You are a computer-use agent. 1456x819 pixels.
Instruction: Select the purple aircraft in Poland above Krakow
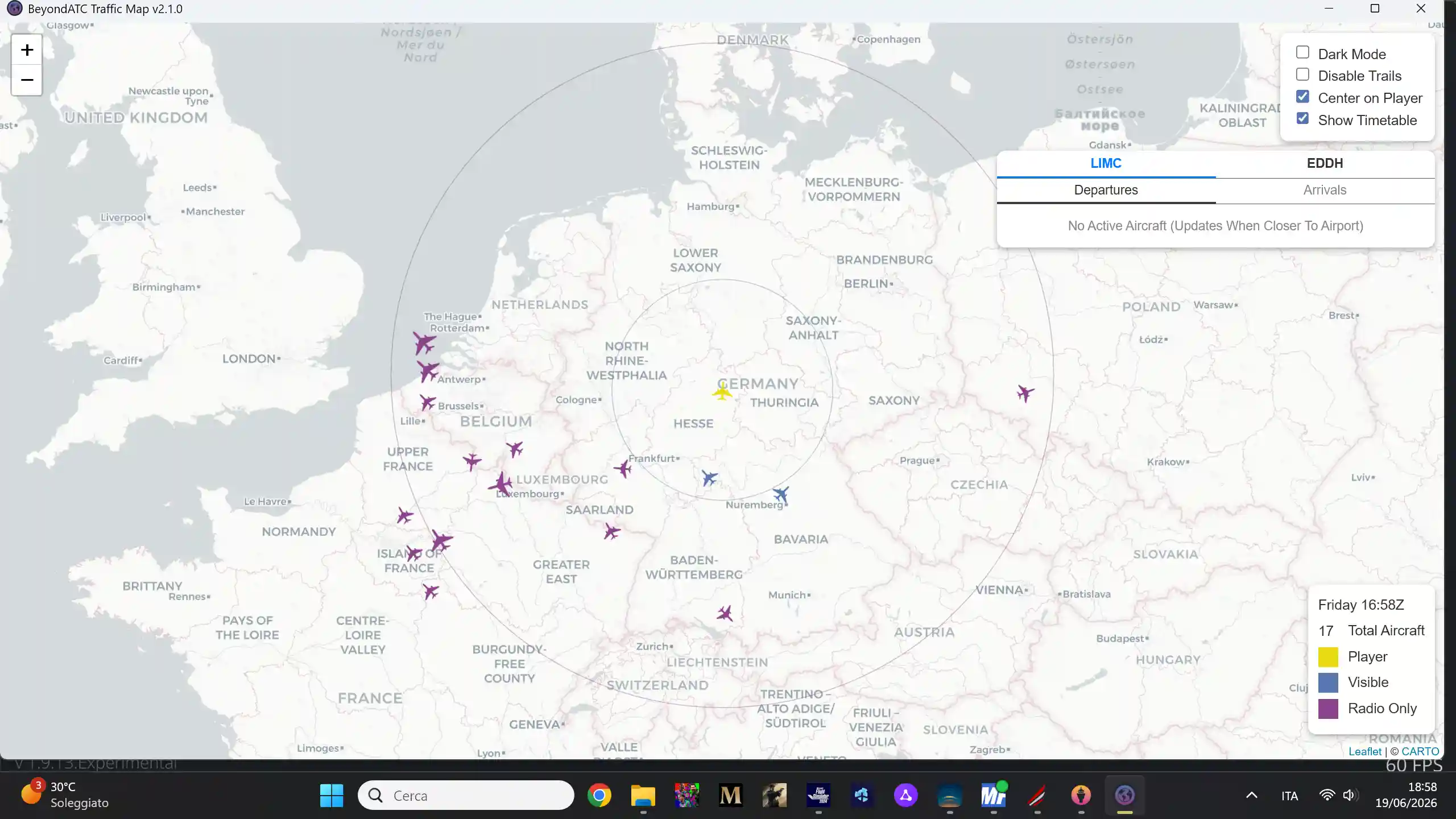tap(1025, 393)
